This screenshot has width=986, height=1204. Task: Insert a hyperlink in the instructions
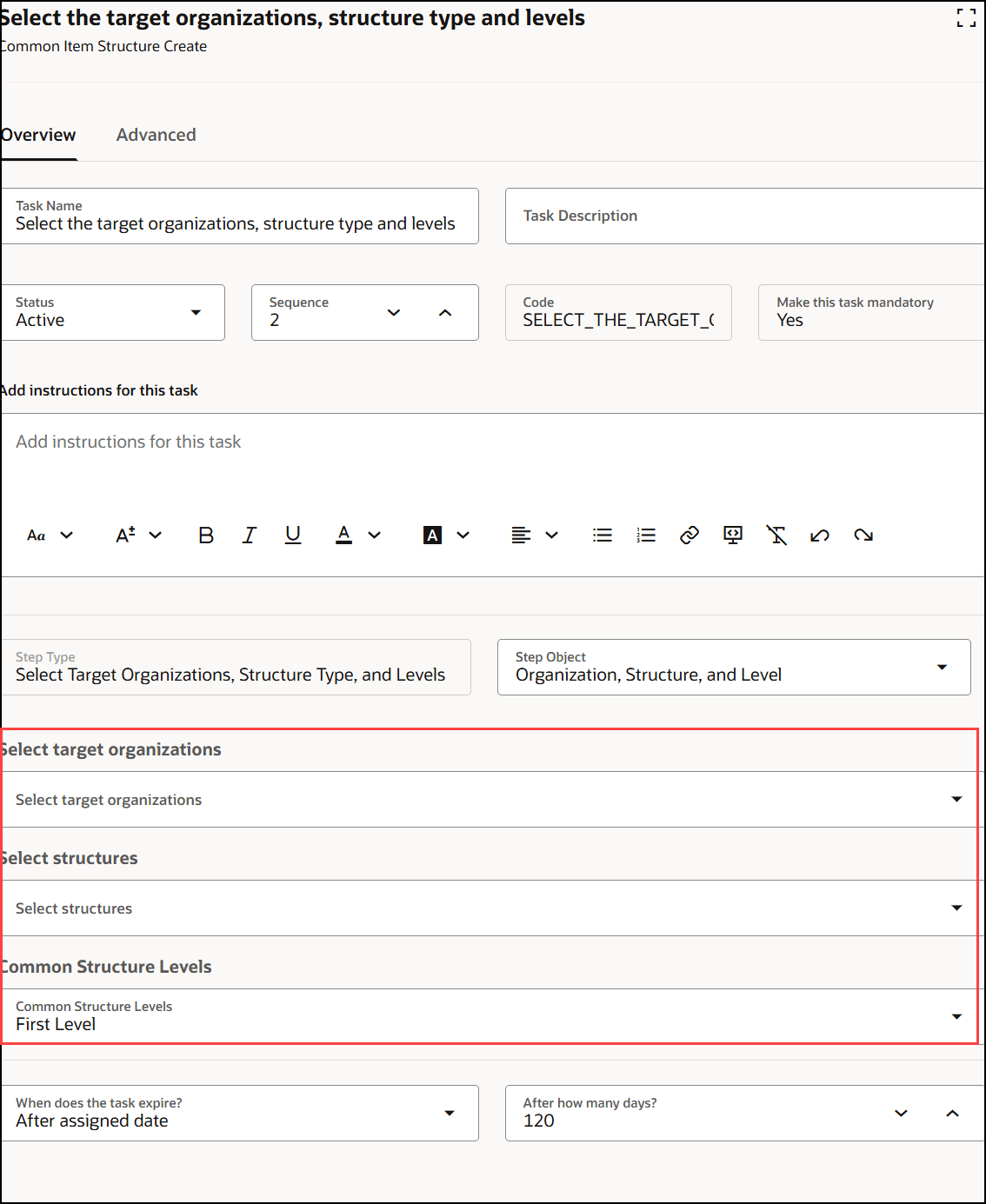point(690,535)
